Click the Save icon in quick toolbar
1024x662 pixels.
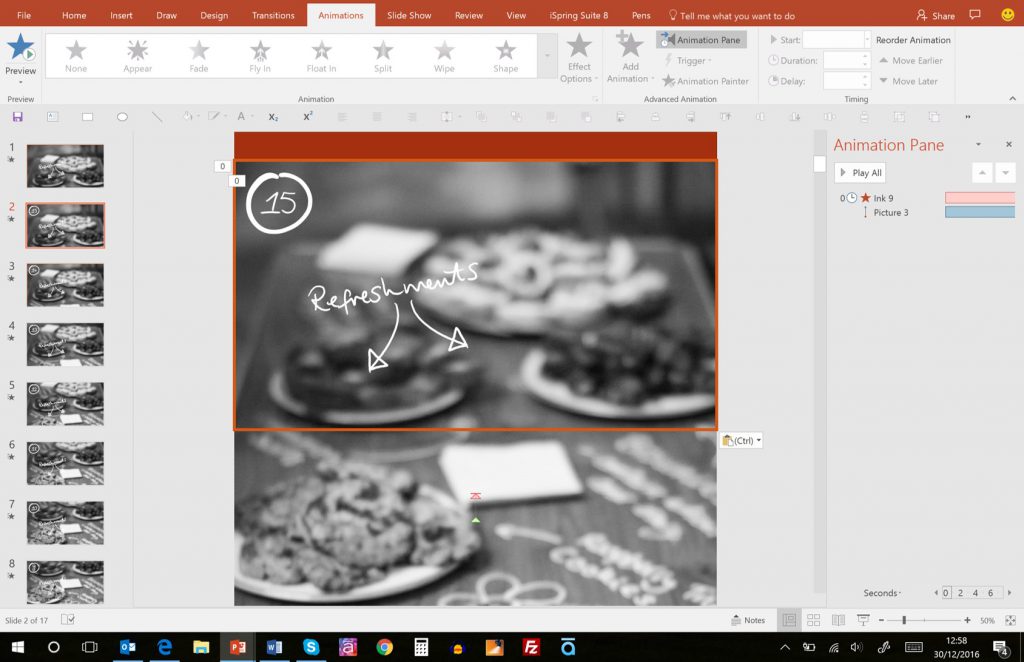coord(18,117)
